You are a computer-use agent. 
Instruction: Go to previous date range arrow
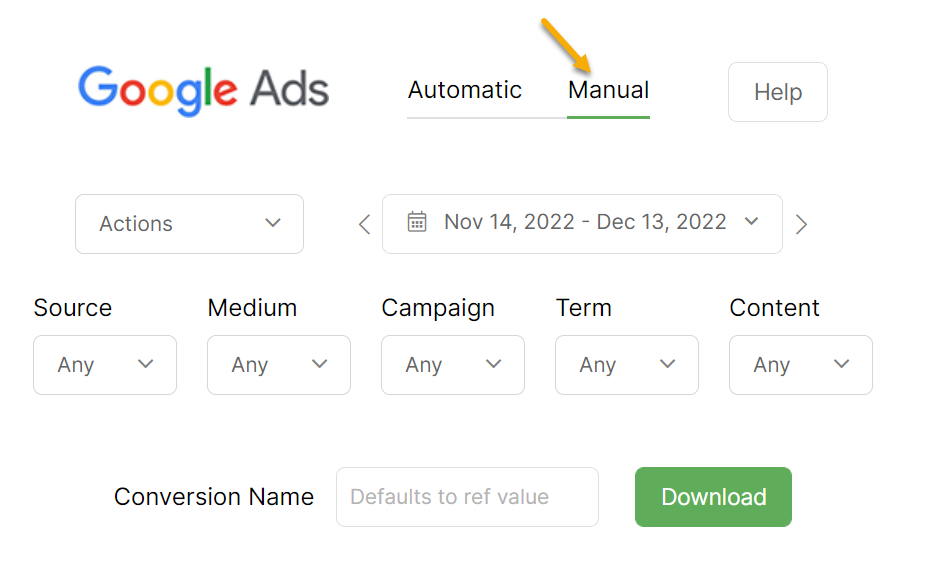click(364, 224)
